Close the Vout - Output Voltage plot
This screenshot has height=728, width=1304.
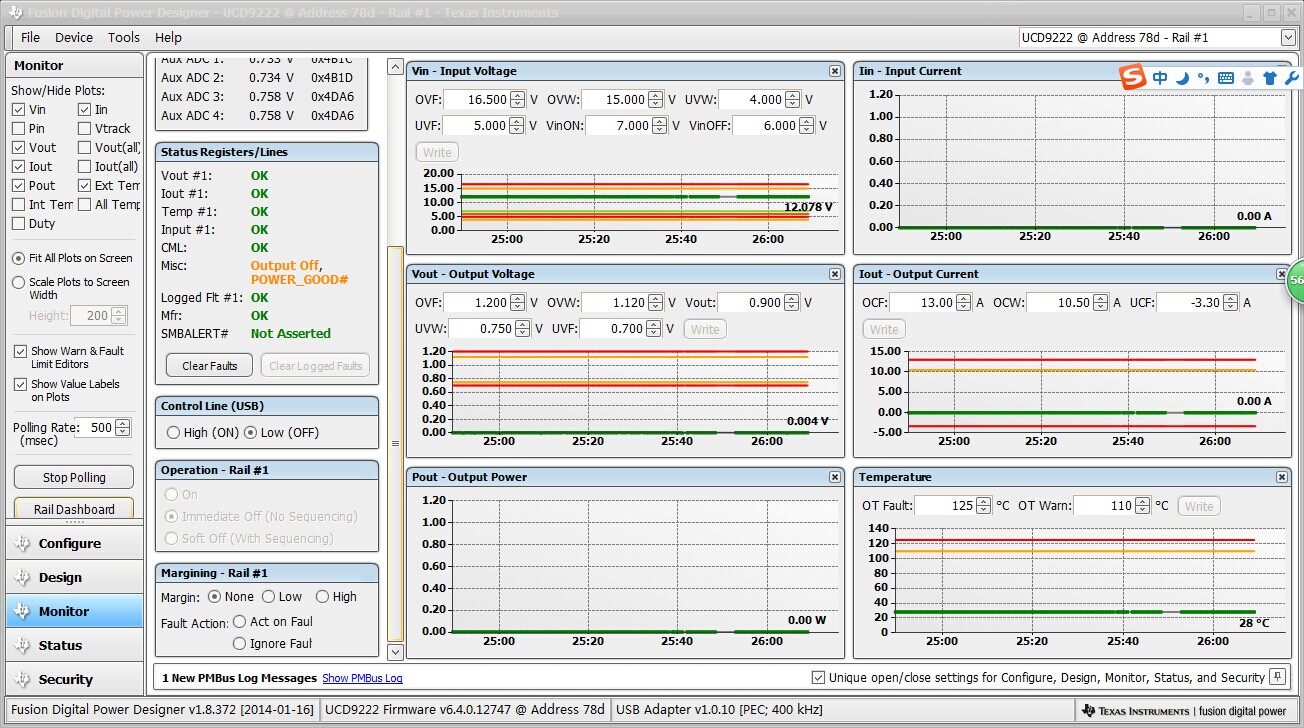click(x=835, y=274)
